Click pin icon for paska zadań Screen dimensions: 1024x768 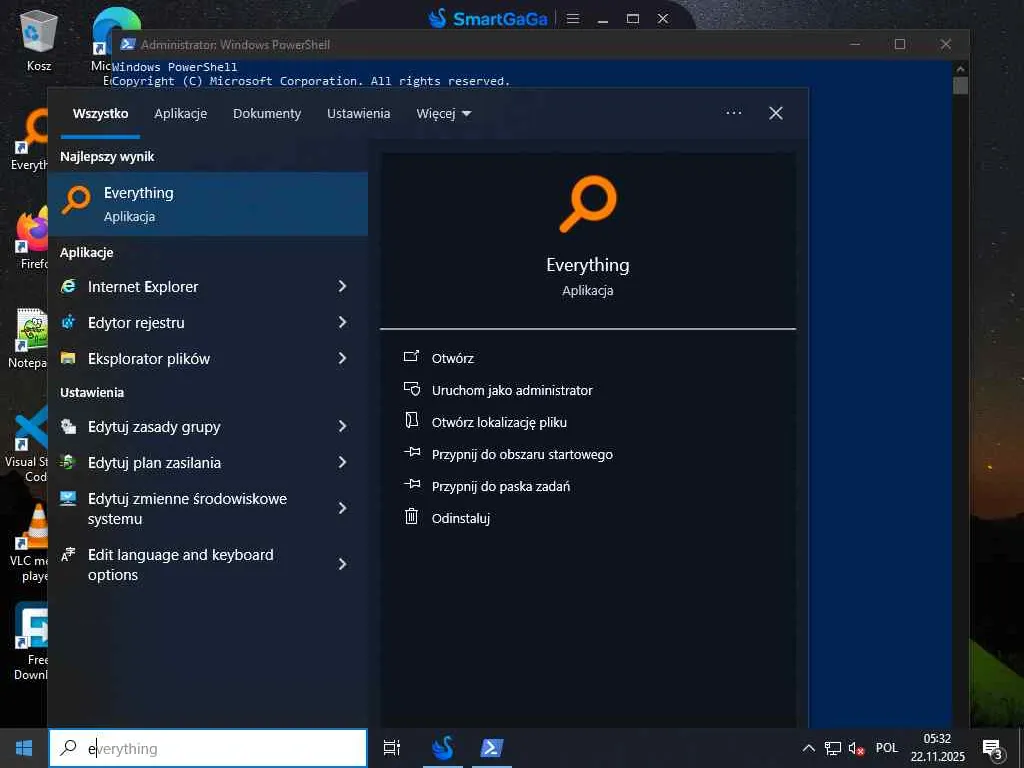412,484
